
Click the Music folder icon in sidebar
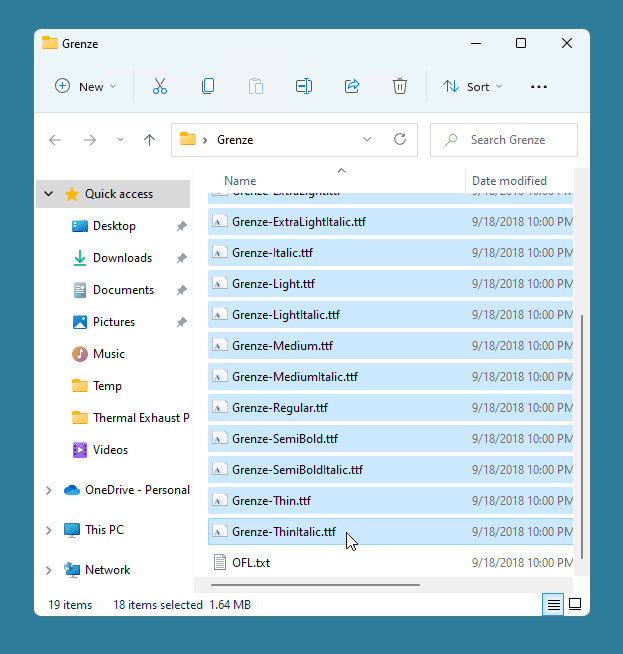coord(80,354)
